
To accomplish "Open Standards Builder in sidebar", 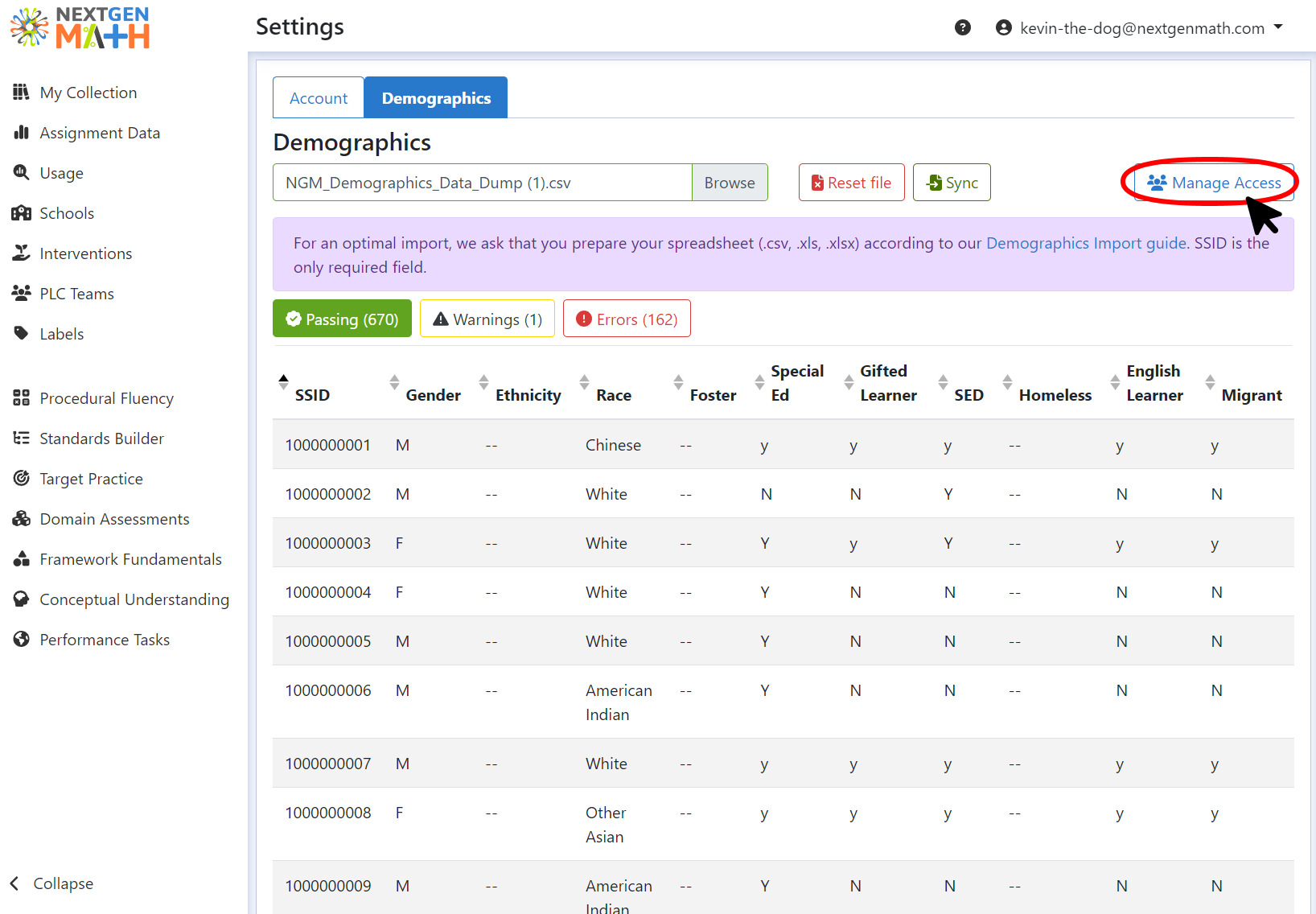I will pos(101,438).
